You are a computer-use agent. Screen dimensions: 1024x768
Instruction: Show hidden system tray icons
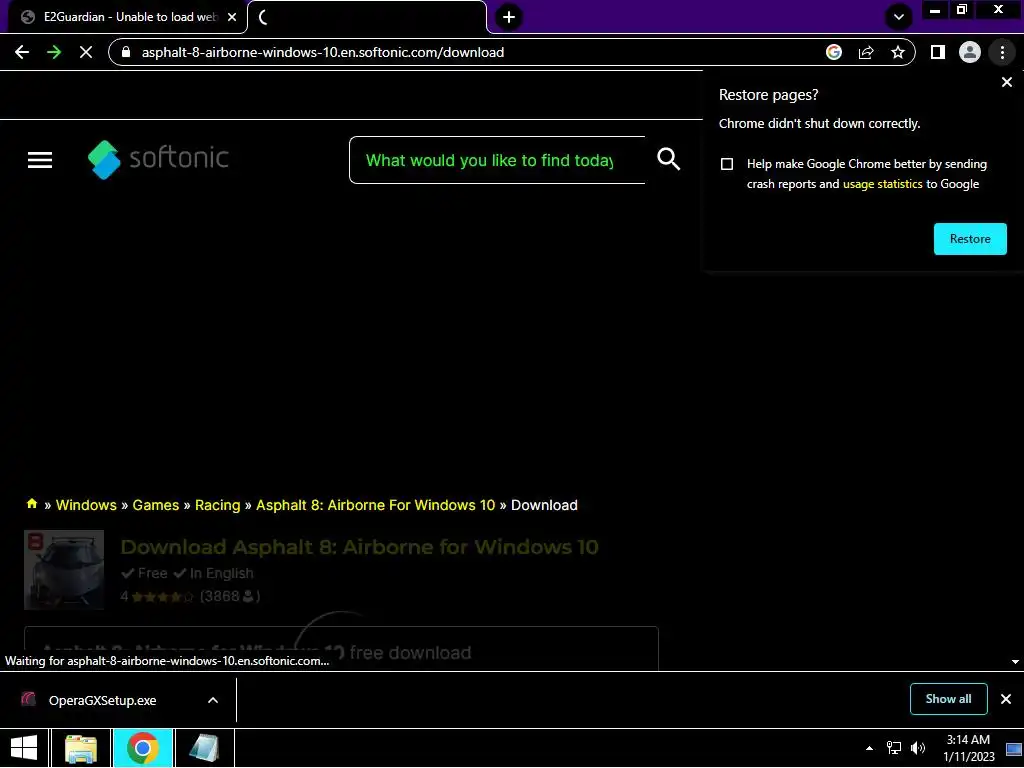click(x=869, y=748)
